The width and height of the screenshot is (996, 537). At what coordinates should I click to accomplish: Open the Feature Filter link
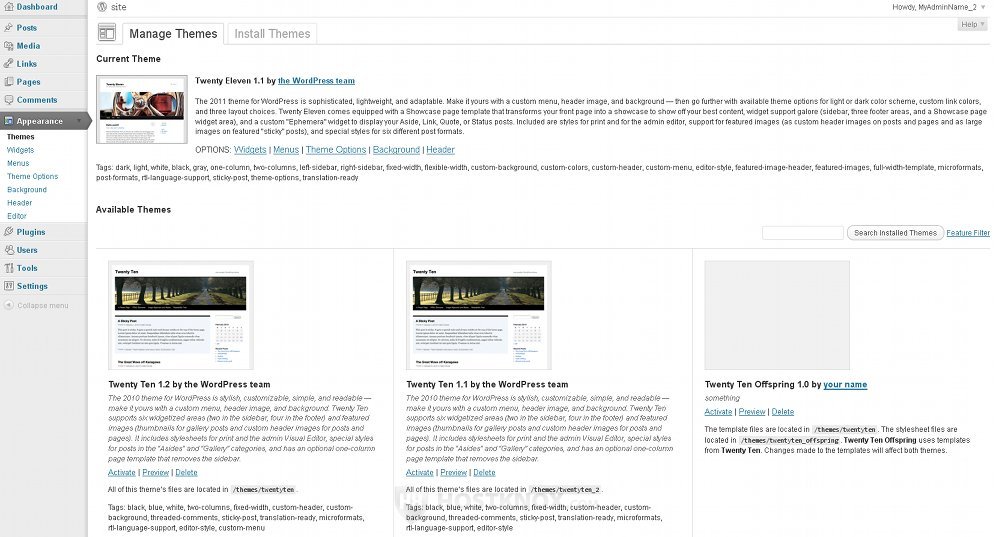pos(968,233)
